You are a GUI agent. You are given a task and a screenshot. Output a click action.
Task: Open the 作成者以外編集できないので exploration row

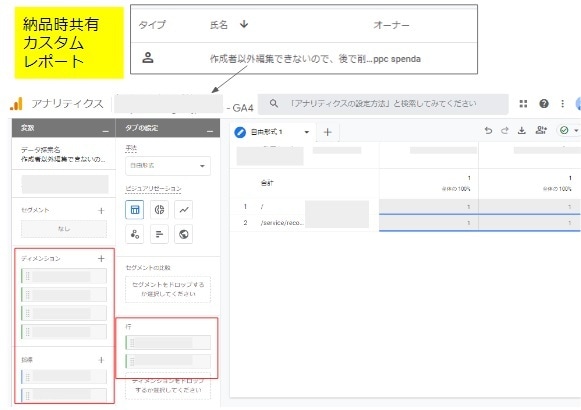304,59
